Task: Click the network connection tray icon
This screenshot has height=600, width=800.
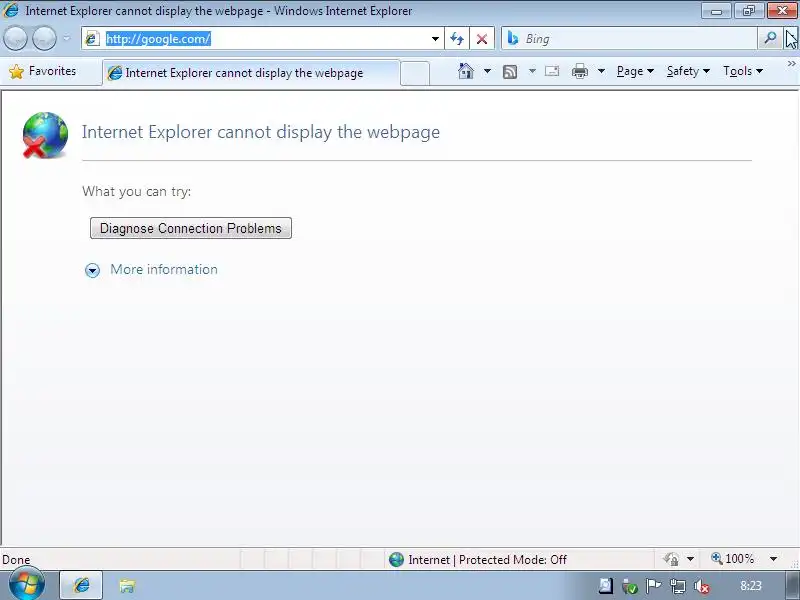Action: [x=678, y=586]
